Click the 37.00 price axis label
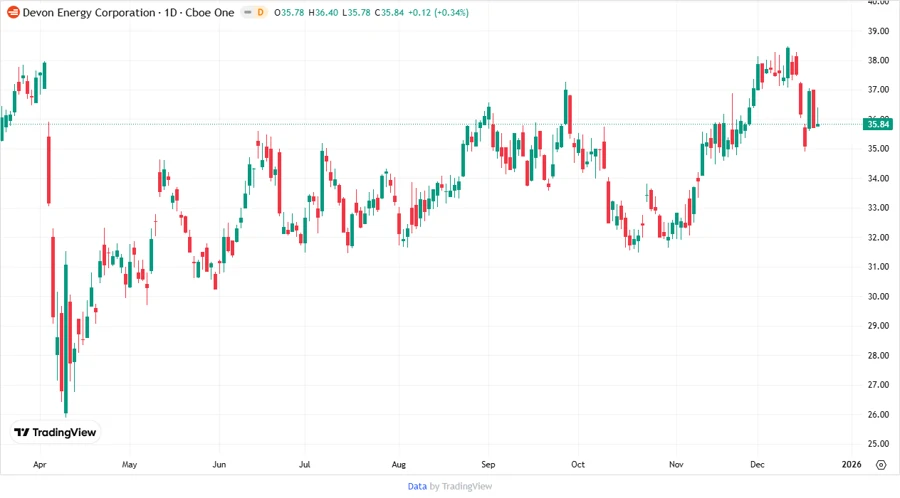This screenshot has width=900, height=498. click(x=878, y=90)
